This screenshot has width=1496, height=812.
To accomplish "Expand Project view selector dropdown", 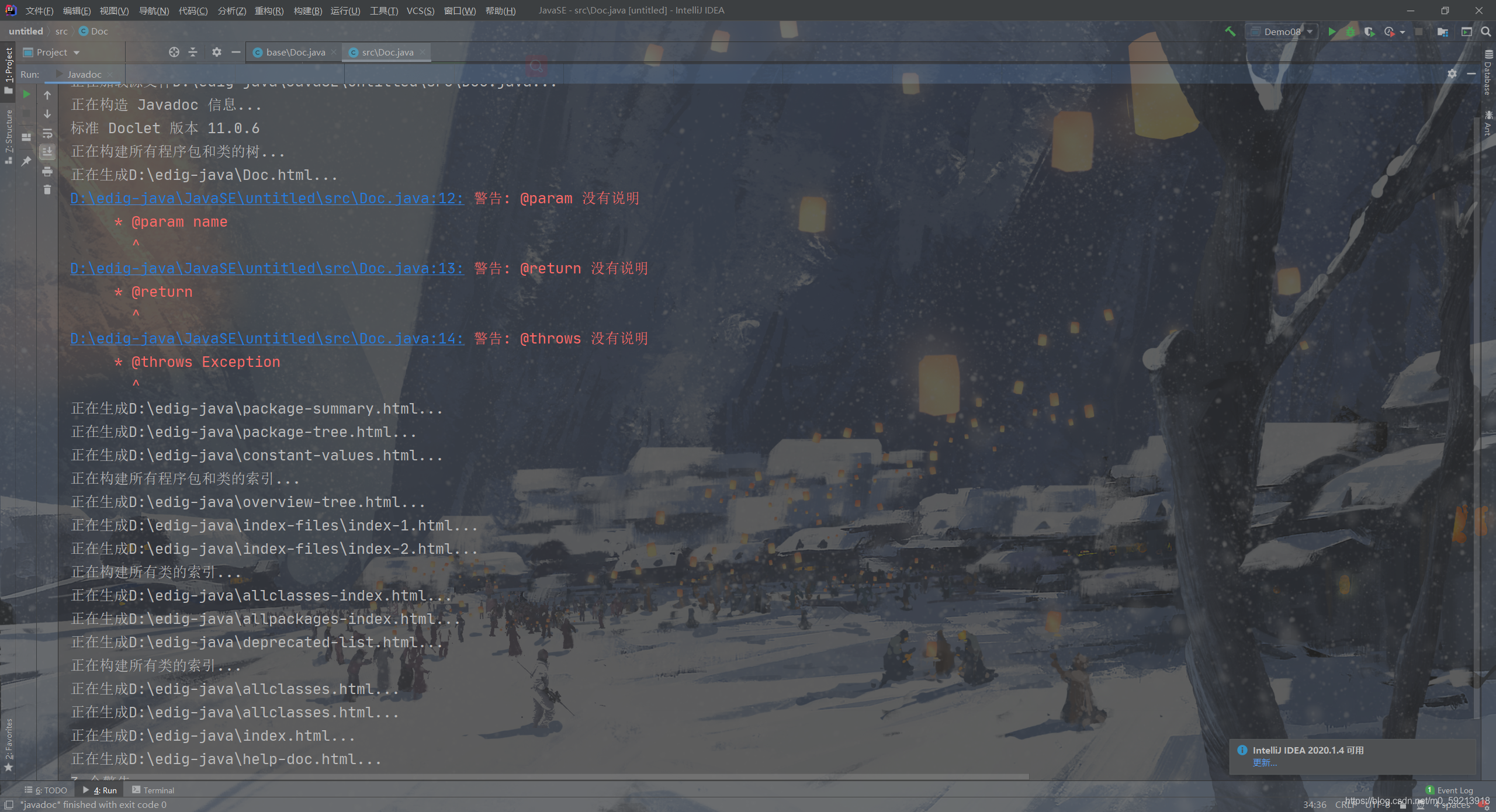I will click(77, 53).
